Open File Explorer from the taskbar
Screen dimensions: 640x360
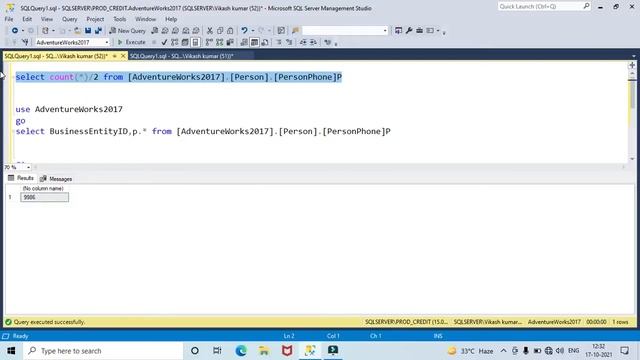coord(264,351)
